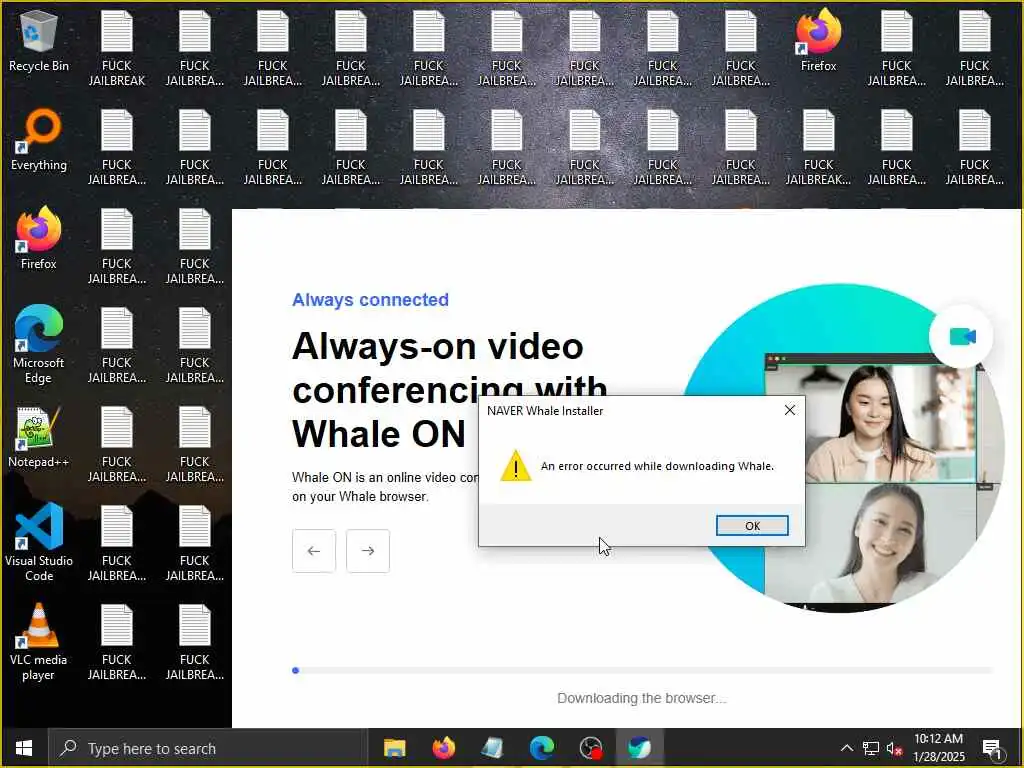Image resolution: width=1024 pixels, height=768 pixels.
Task: Open the Action Center notifications icon
Action: click(x=992, y=748)
